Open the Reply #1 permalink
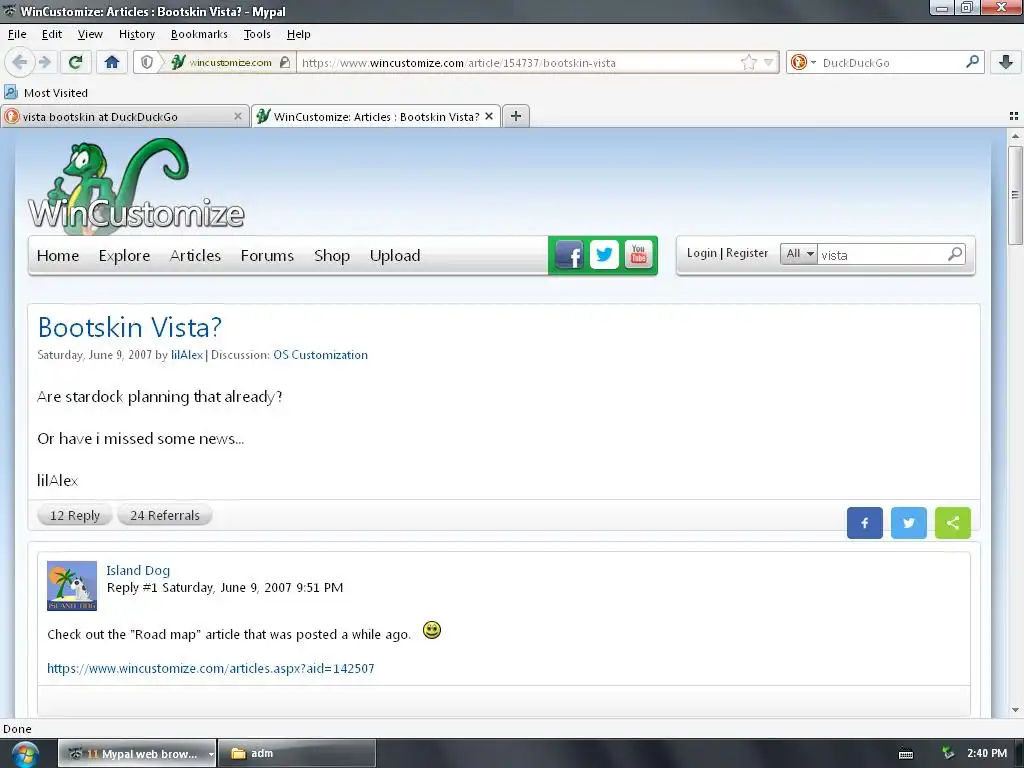The height and width of the screenshot is (768, 1024). pos(132,587)
